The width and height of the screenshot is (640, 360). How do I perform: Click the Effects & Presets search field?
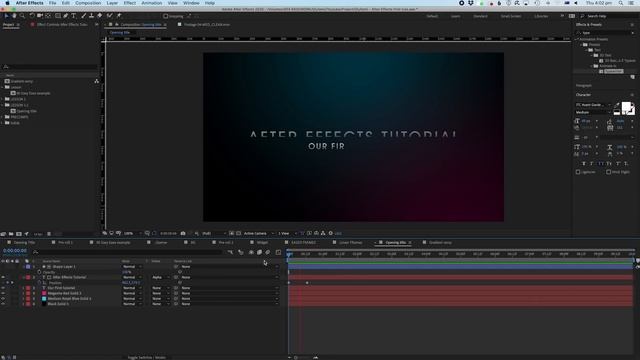coord(605,33)
